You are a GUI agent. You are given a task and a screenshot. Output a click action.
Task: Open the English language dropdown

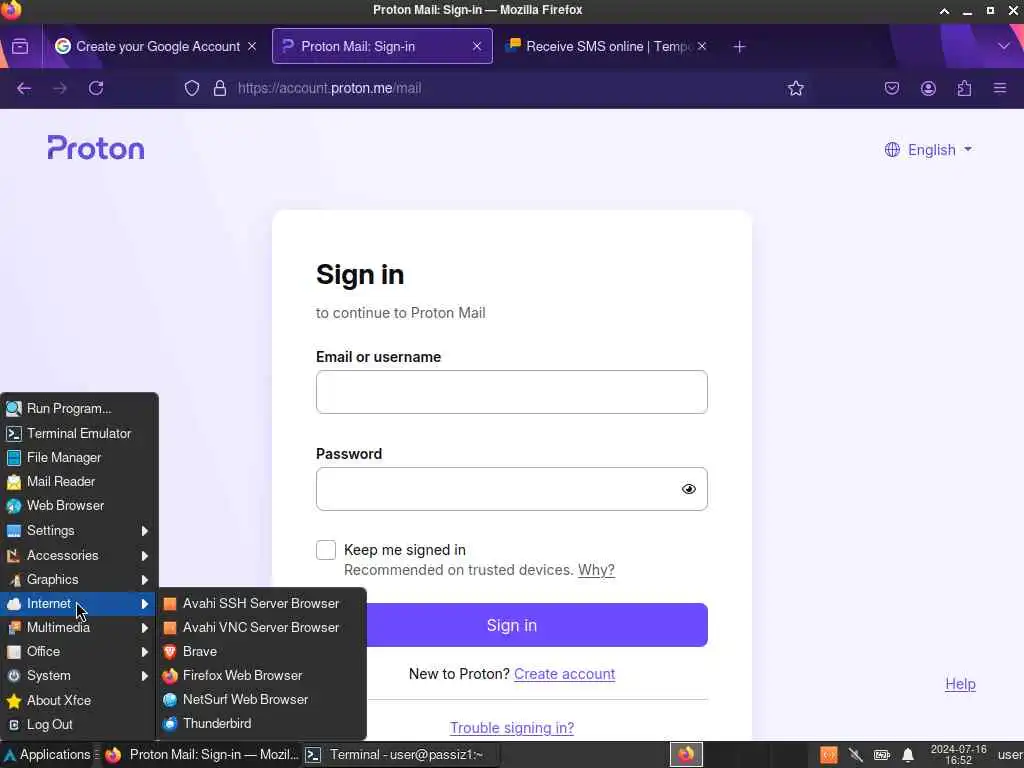point(928,150)
